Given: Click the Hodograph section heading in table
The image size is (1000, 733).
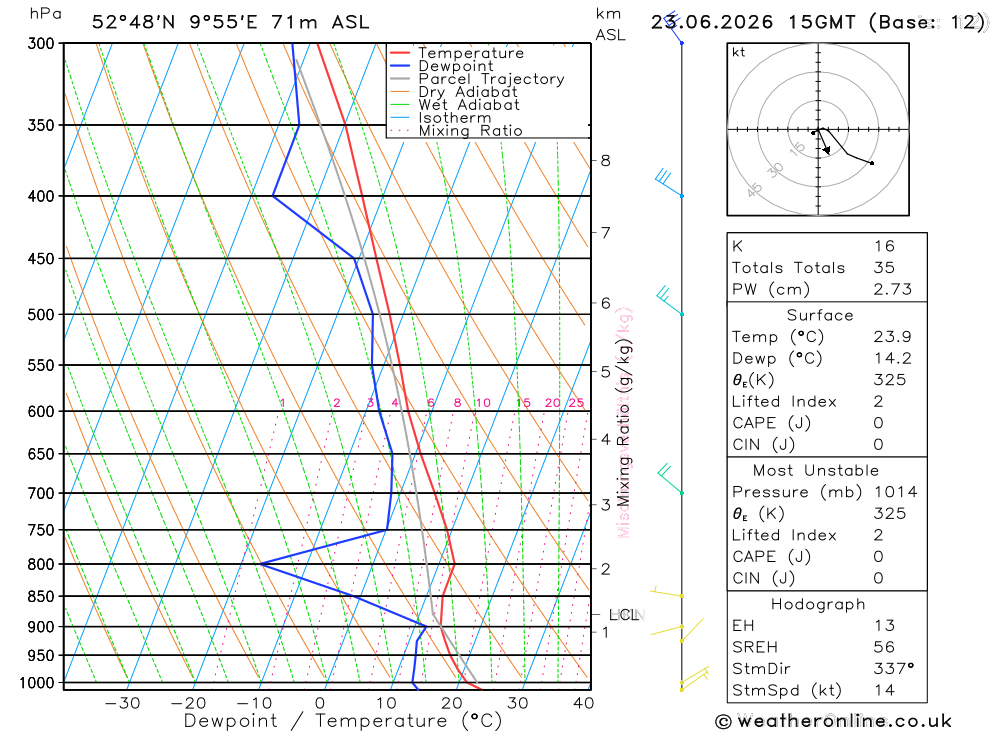Looking at the screenshot, I should tap(818, 605).
